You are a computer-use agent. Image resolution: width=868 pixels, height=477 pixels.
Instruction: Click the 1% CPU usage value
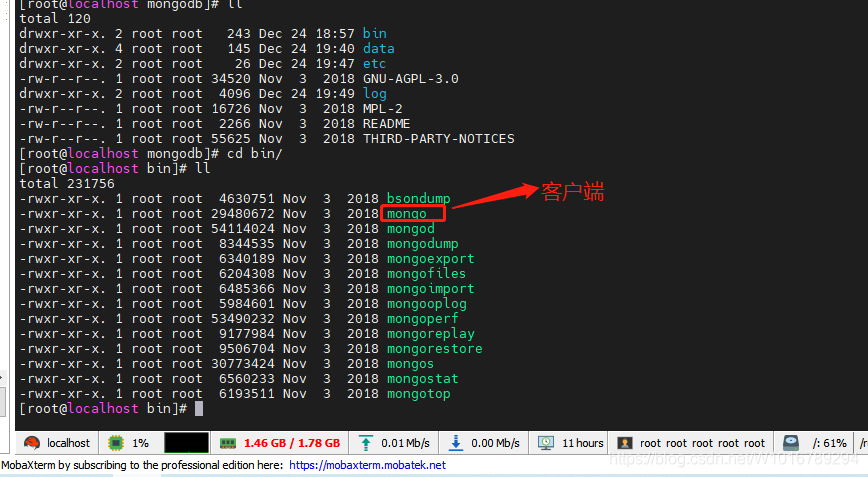tap(141, 443)
